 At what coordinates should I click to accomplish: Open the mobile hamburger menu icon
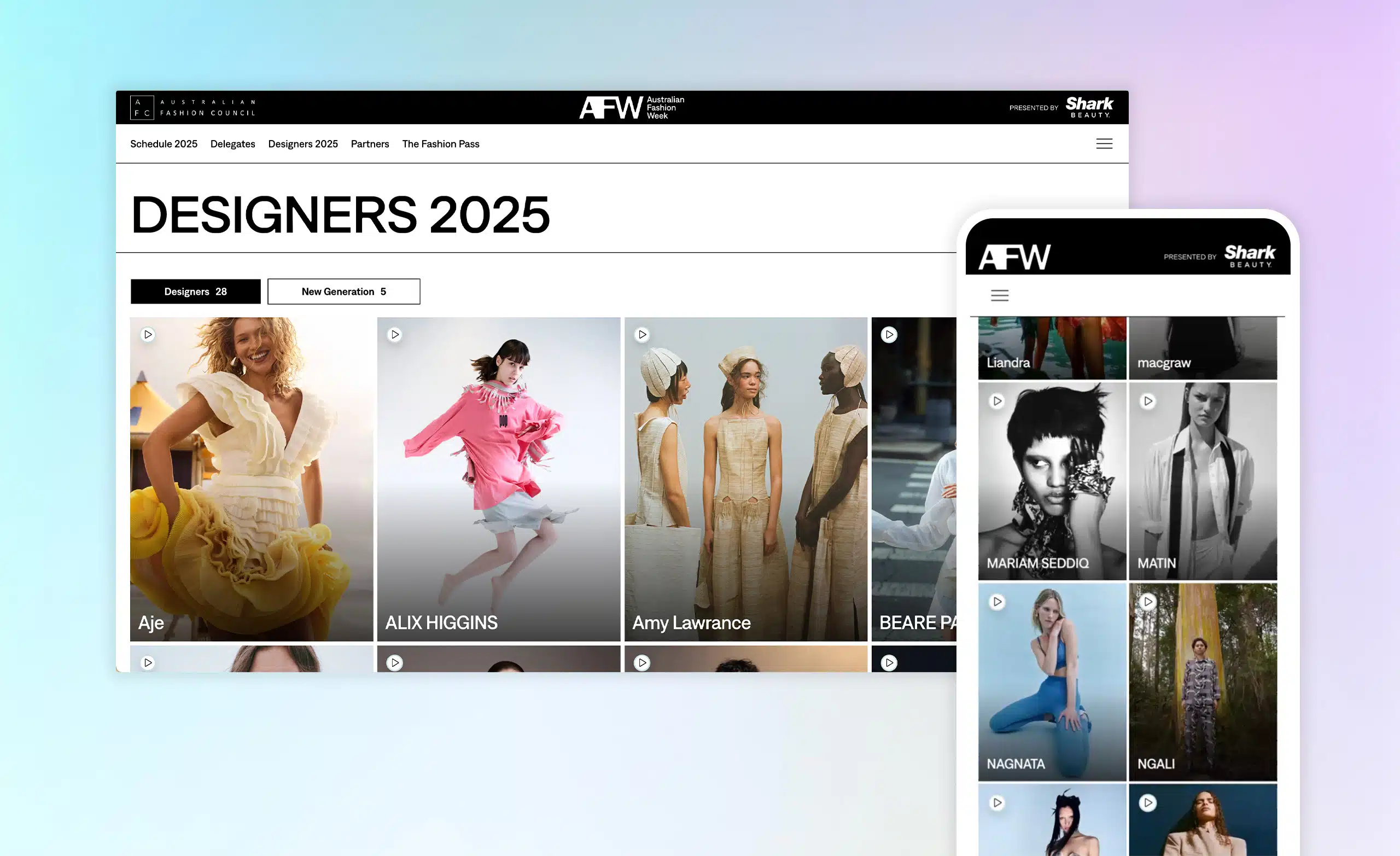click(x=1000, y=295)
